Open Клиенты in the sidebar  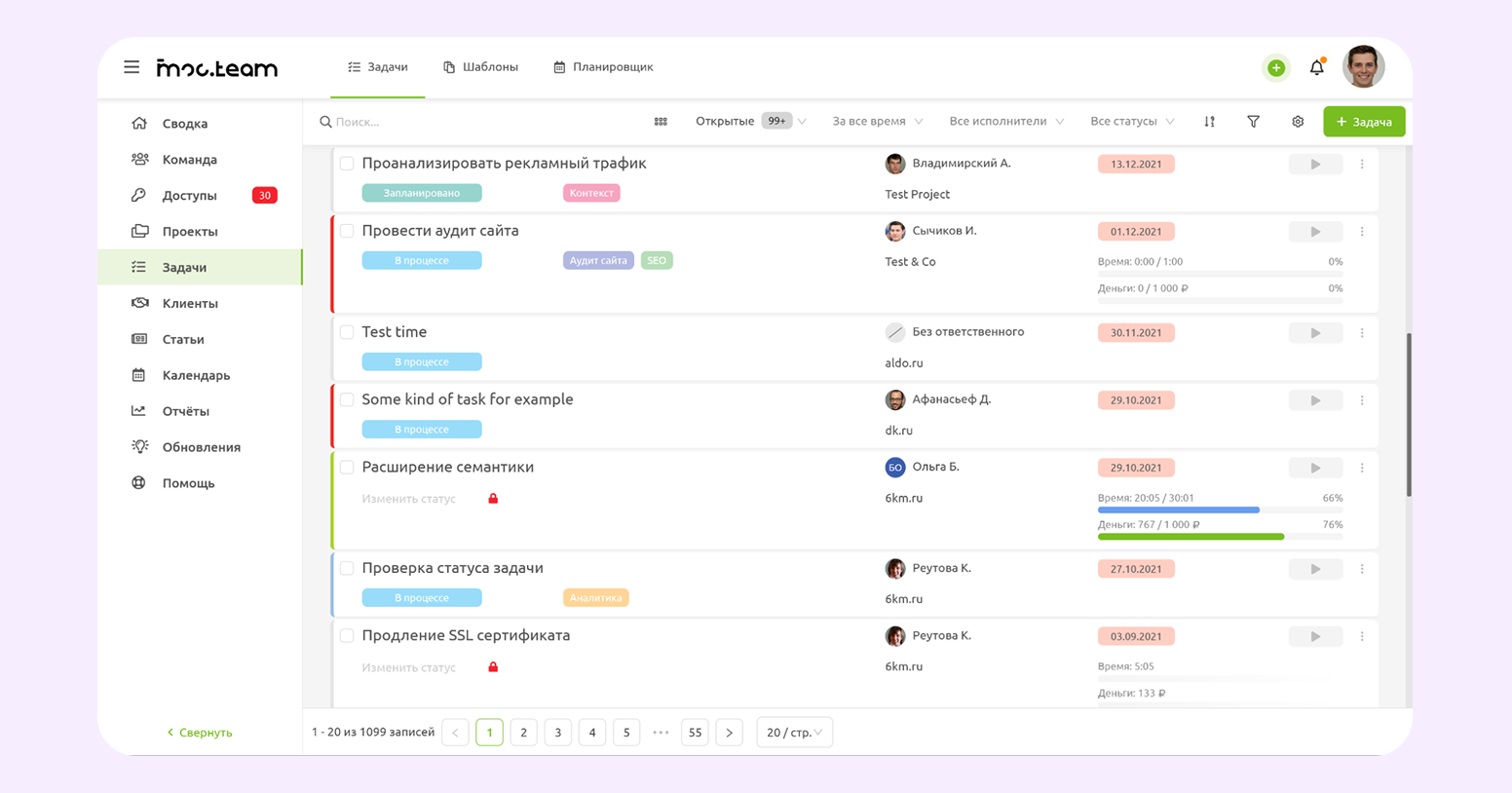coord(190,303)
